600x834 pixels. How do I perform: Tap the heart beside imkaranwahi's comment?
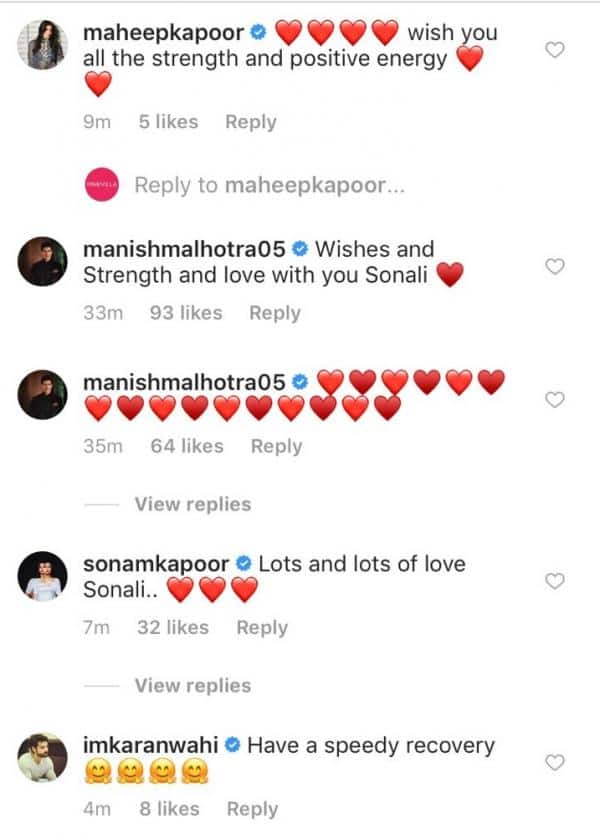point(558,762)
